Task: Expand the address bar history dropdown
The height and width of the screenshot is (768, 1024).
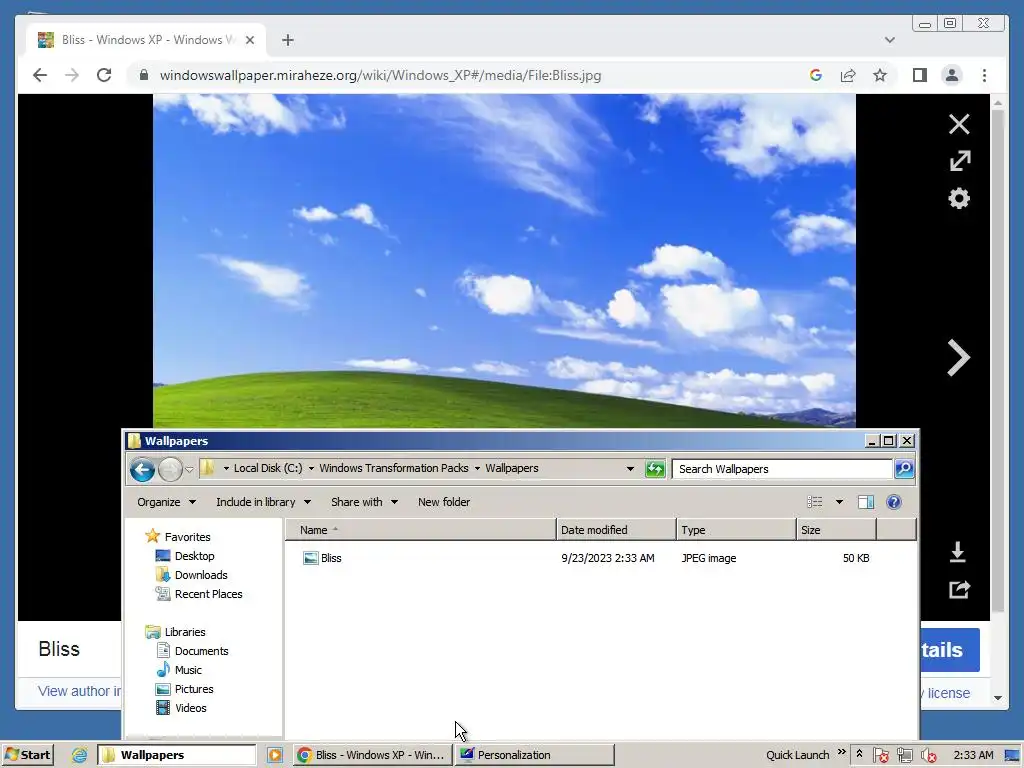Action: pos(630,469)
